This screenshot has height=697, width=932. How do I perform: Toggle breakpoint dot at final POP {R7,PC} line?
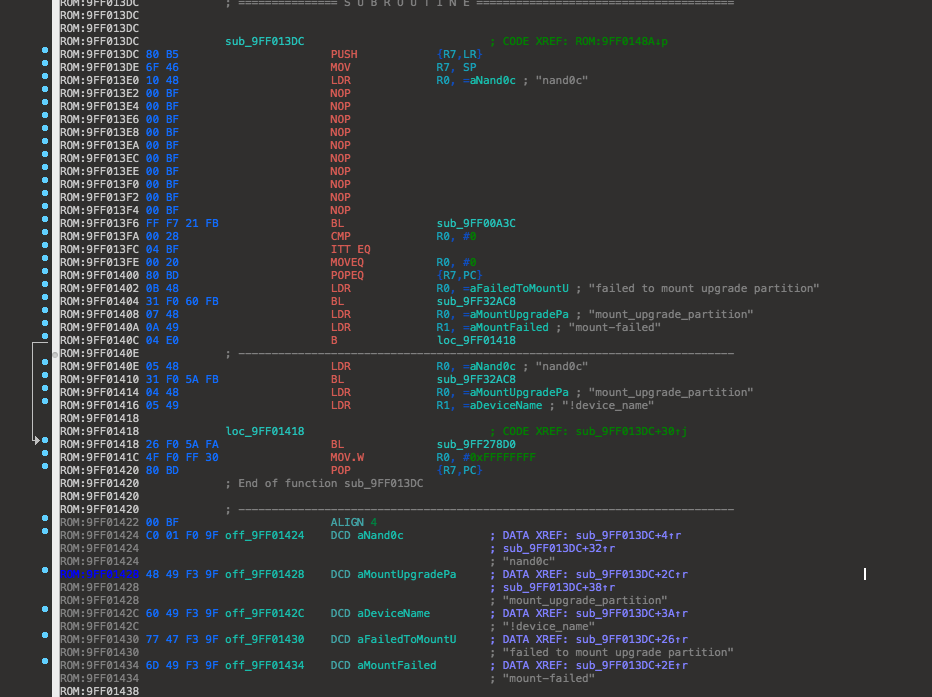[45, 466]
